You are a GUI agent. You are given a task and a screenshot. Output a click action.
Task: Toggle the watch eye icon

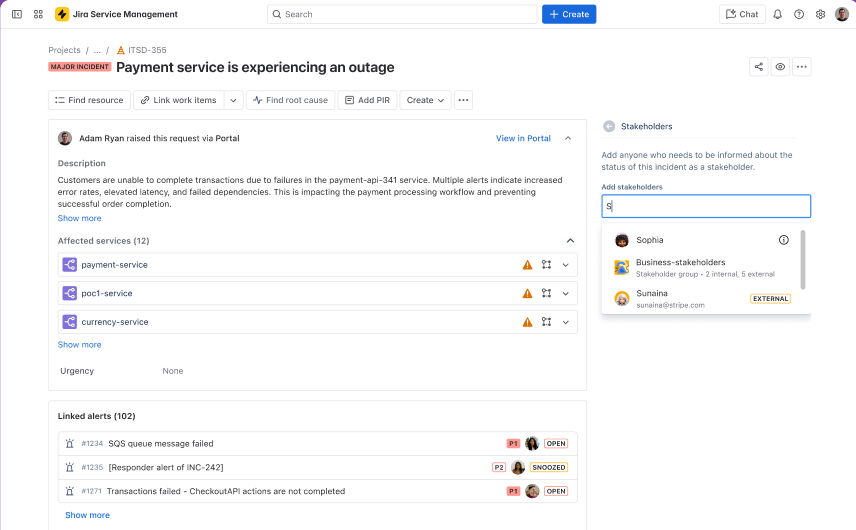coord(780,67)
